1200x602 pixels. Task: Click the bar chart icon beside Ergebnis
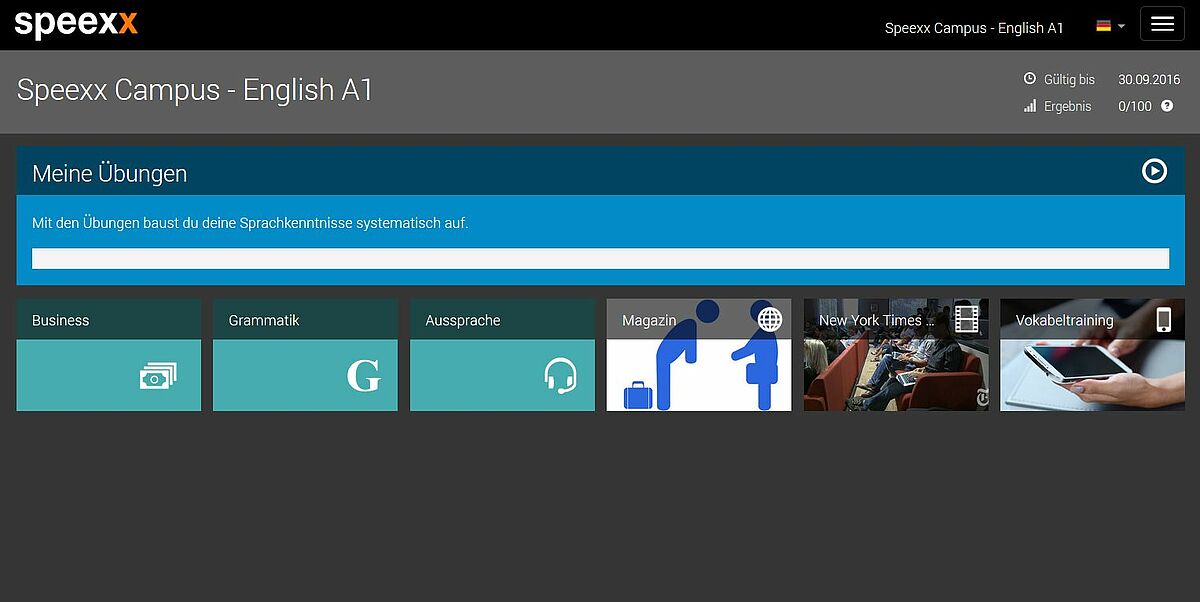[1030, 106]
